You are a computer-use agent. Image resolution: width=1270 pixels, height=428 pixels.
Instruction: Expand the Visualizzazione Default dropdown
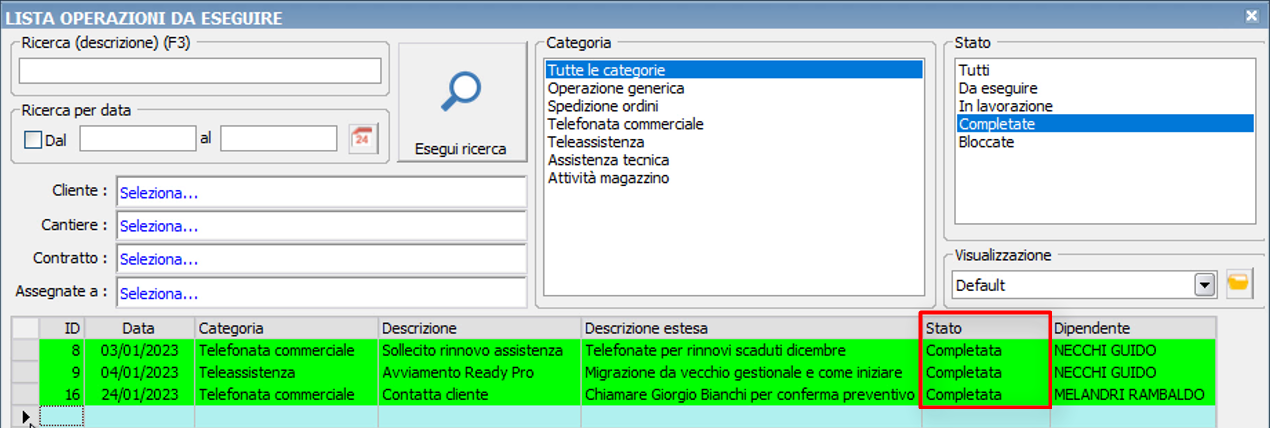pos(1204,285)
